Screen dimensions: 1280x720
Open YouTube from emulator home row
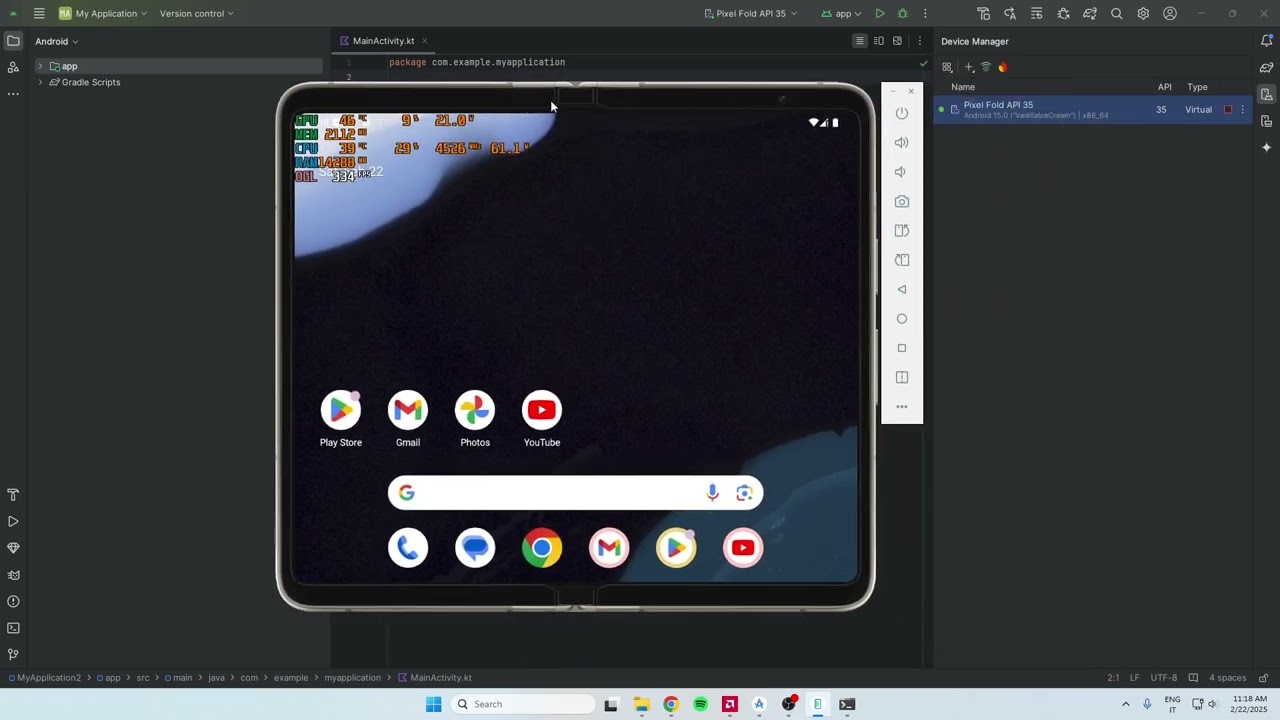point(542,418)
